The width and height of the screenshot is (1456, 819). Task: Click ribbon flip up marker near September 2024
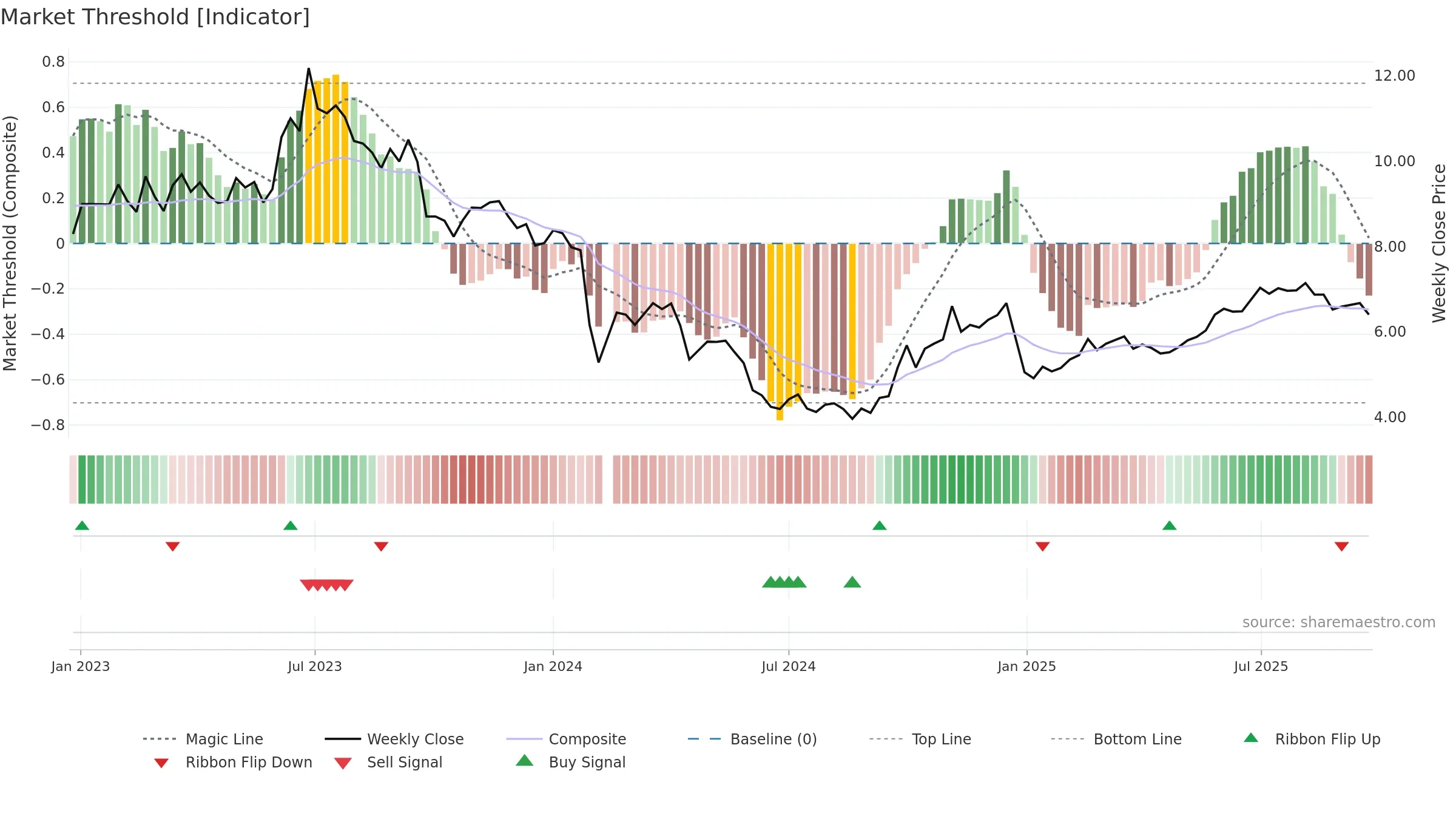[x=880, y=525]
